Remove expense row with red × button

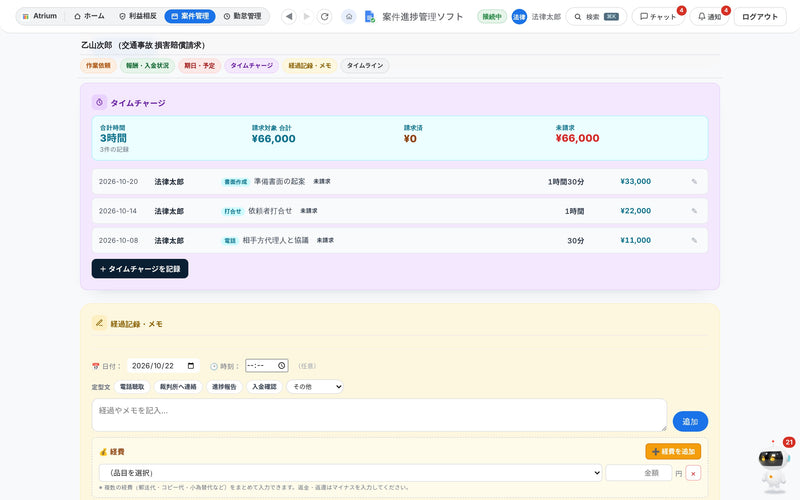[x=693, y=473]
